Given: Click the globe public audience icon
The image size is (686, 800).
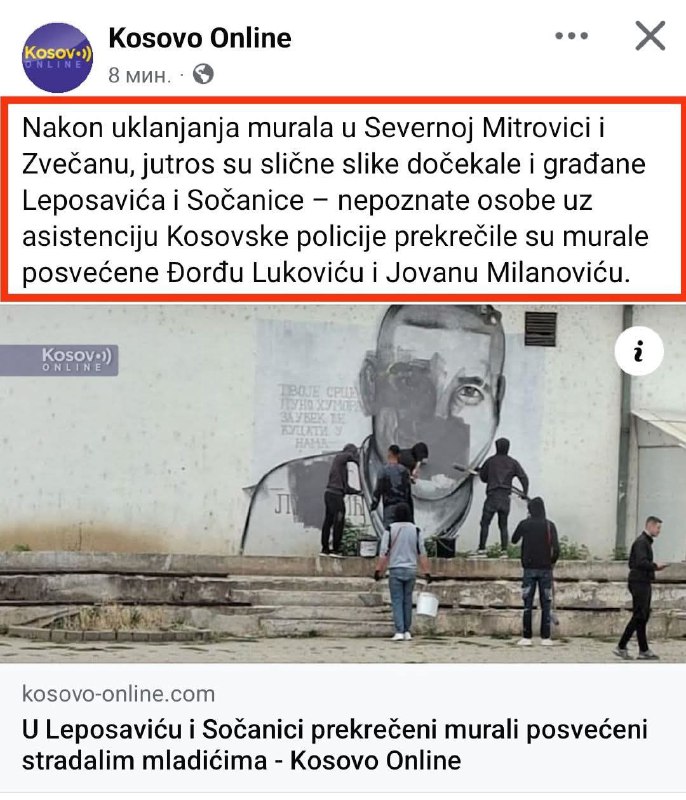Looking at the screenshot, I should coord(203,74).
